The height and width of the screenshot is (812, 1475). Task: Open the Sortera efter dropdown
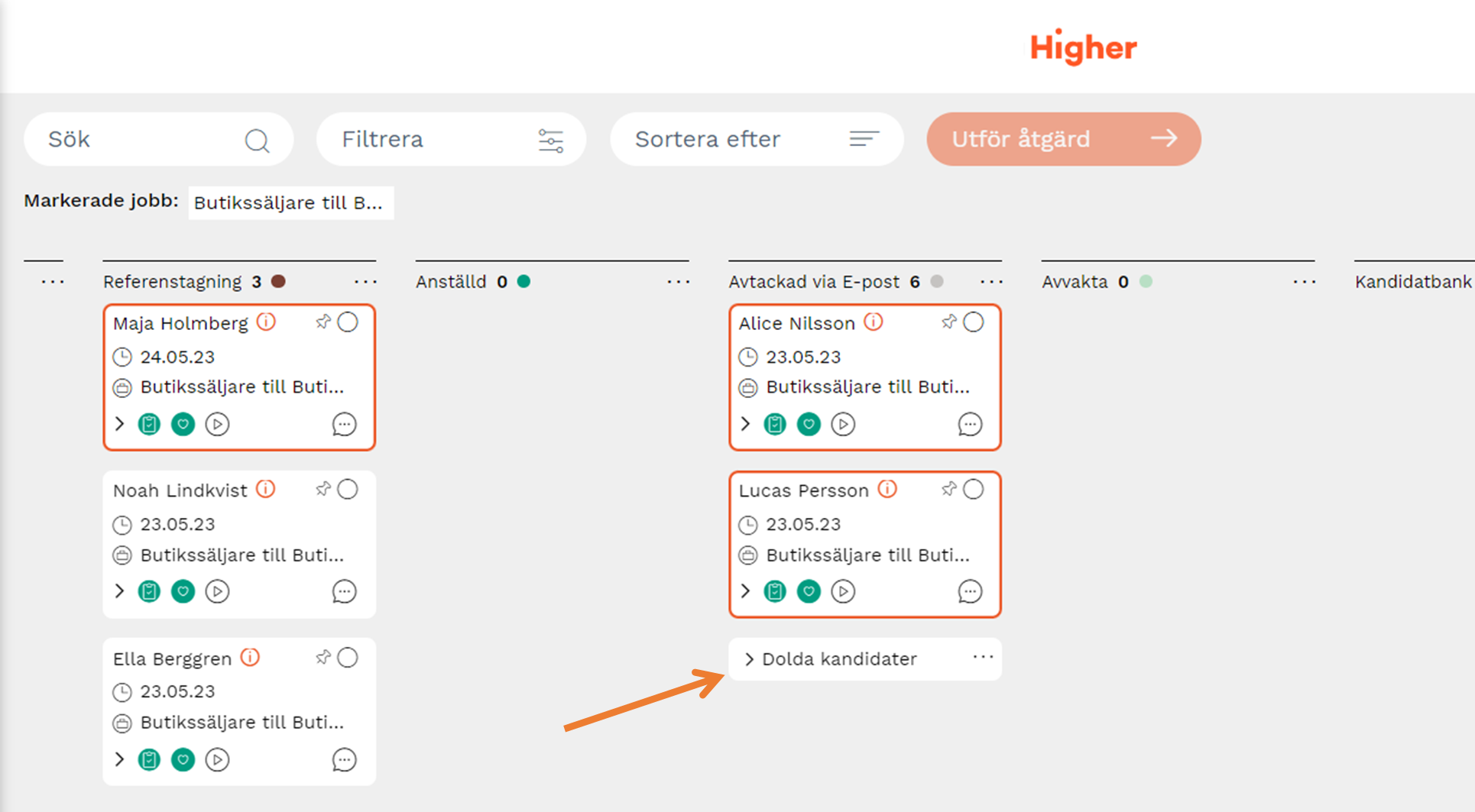(756, 139)
